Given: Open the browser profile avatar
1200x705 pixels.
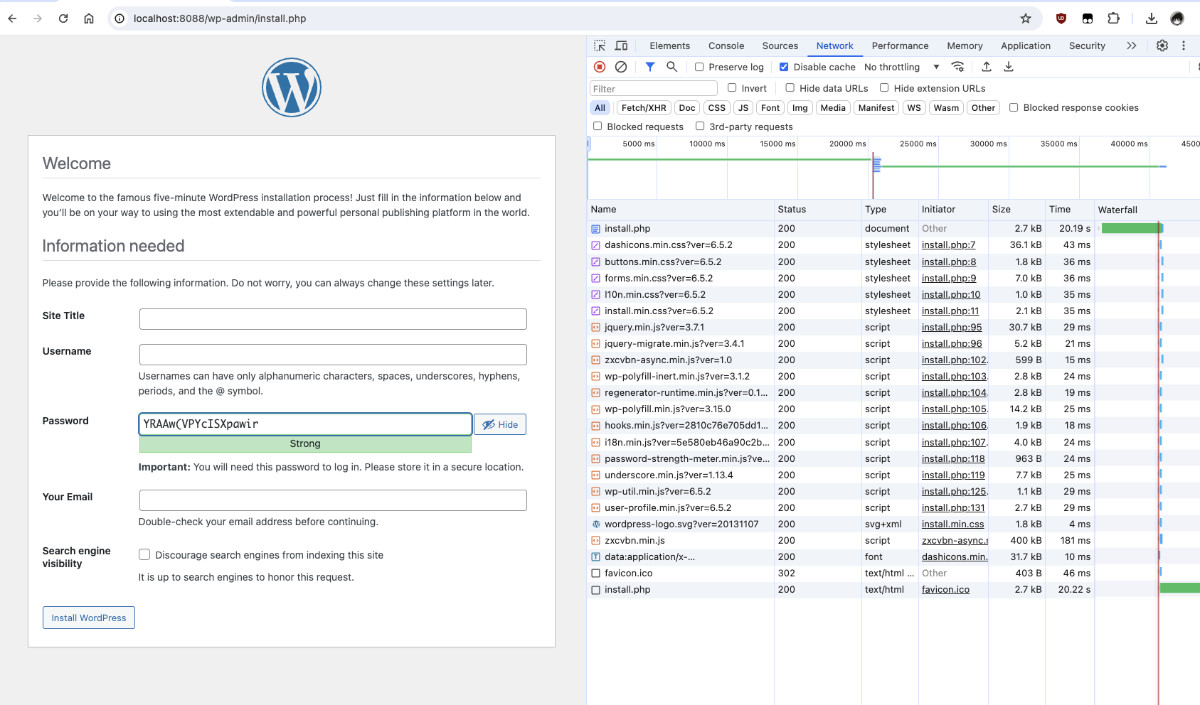Looking at the screenshot, I should 1178,18.
